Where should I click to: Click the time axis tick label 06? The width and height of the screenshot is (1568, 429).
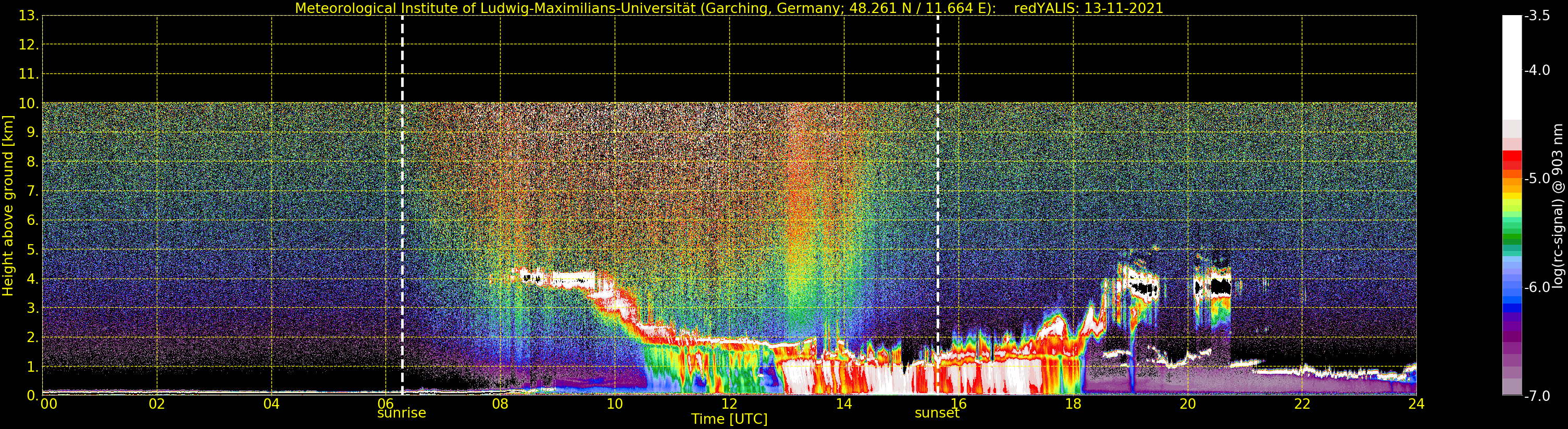coord(386,403)
